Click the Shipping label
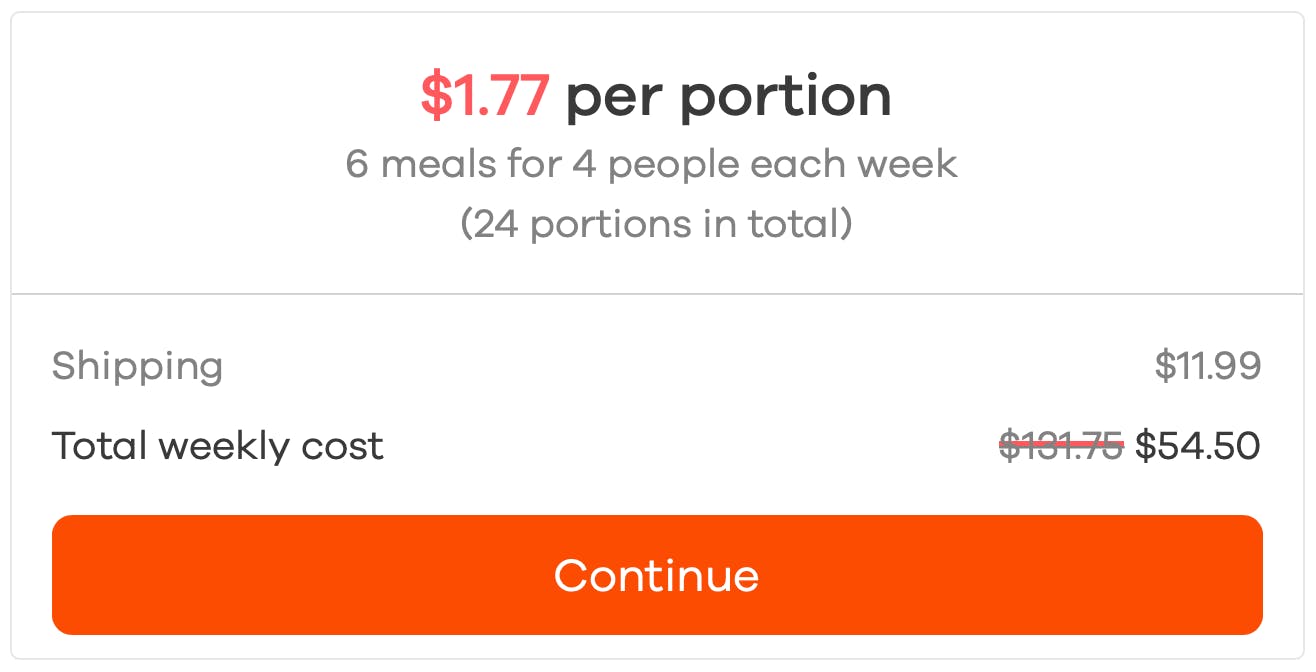1316x672 pixels. coord(137,366)
